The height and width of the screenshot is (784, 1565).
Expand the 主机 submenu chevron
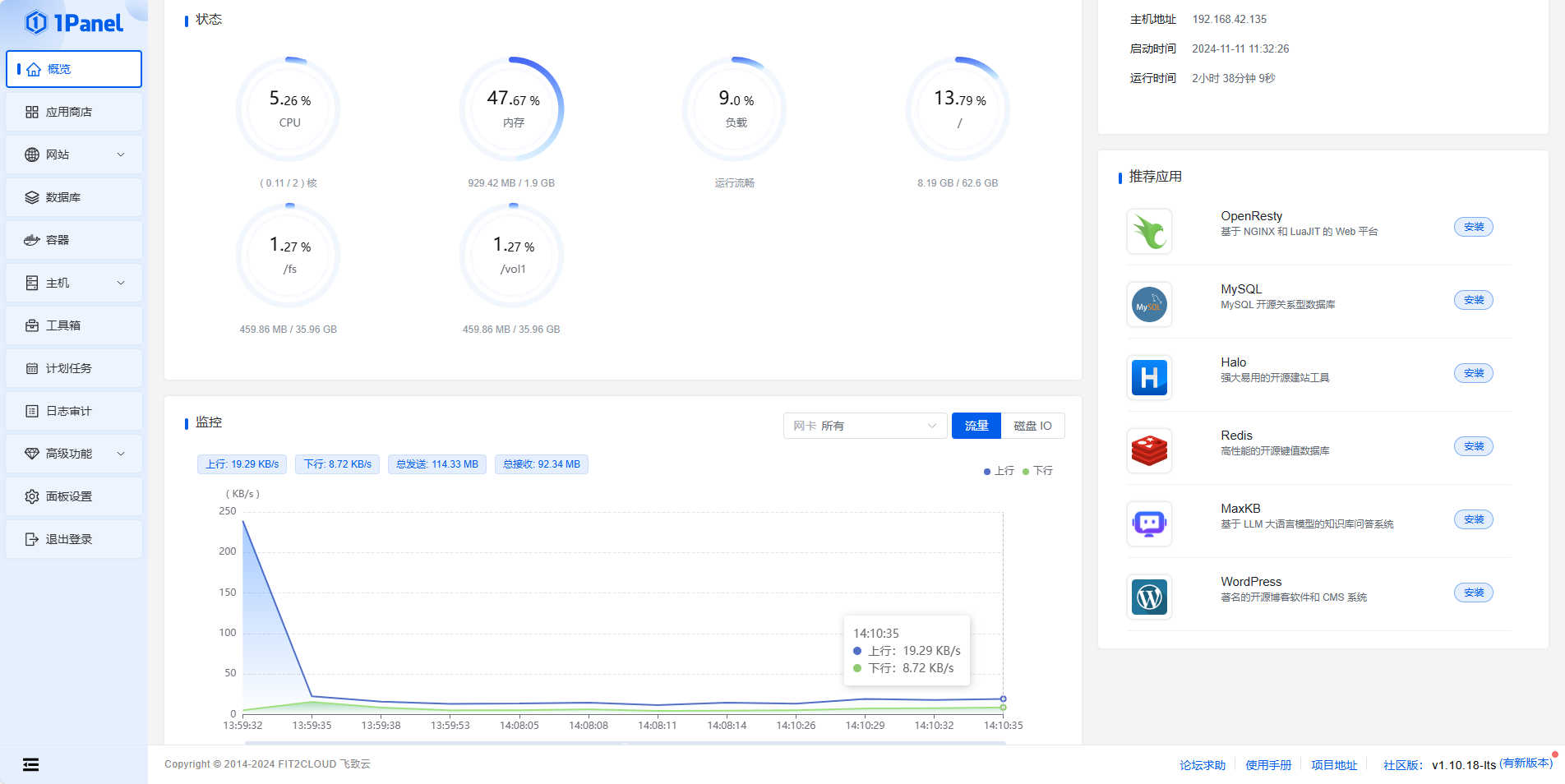pyautogui.click(x=121, y=283)
